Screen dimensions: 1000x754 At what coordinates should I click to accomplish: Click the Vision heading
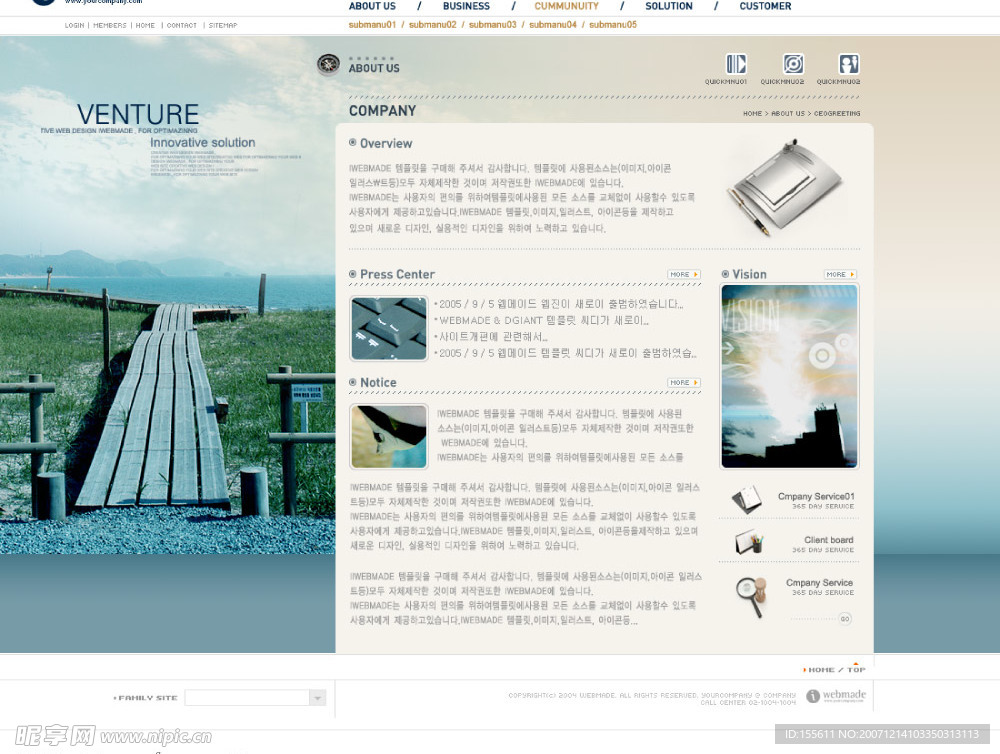[749, 274]
